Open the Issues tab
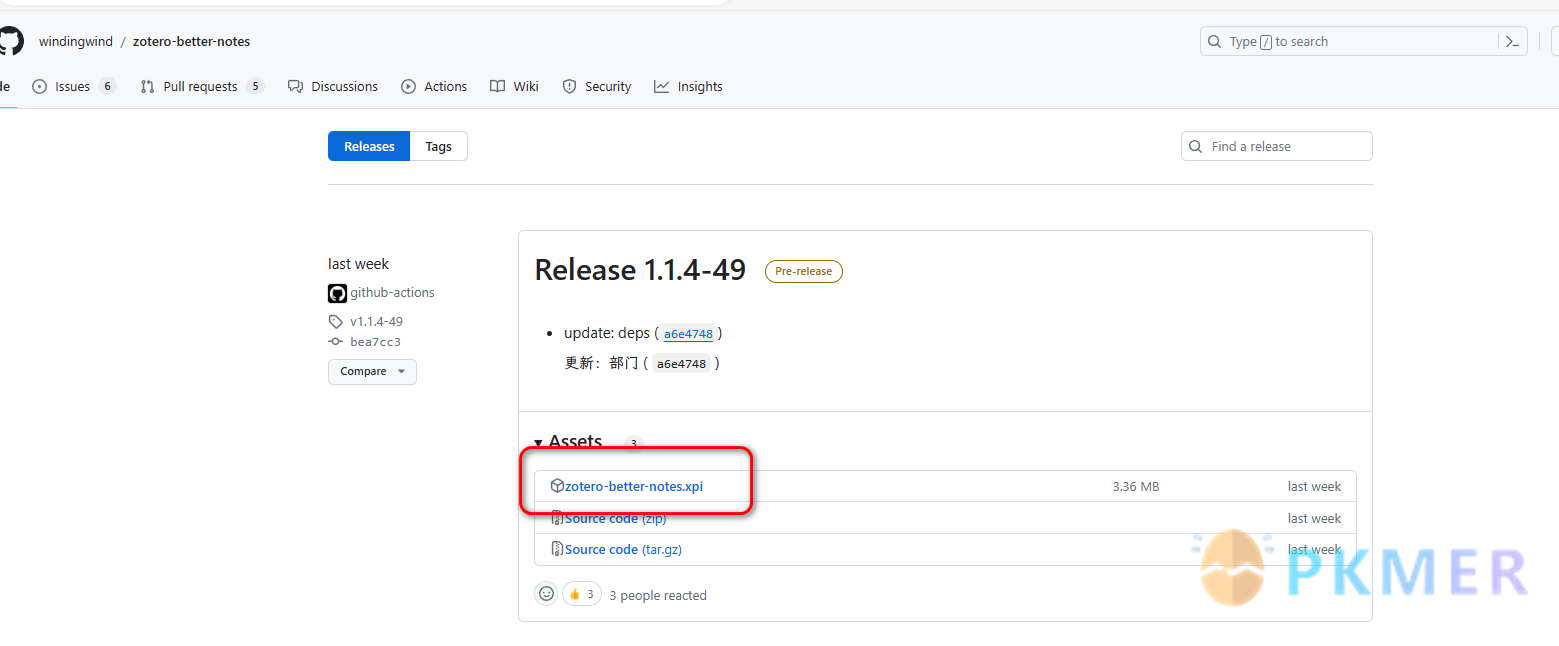 click(74, 86)
